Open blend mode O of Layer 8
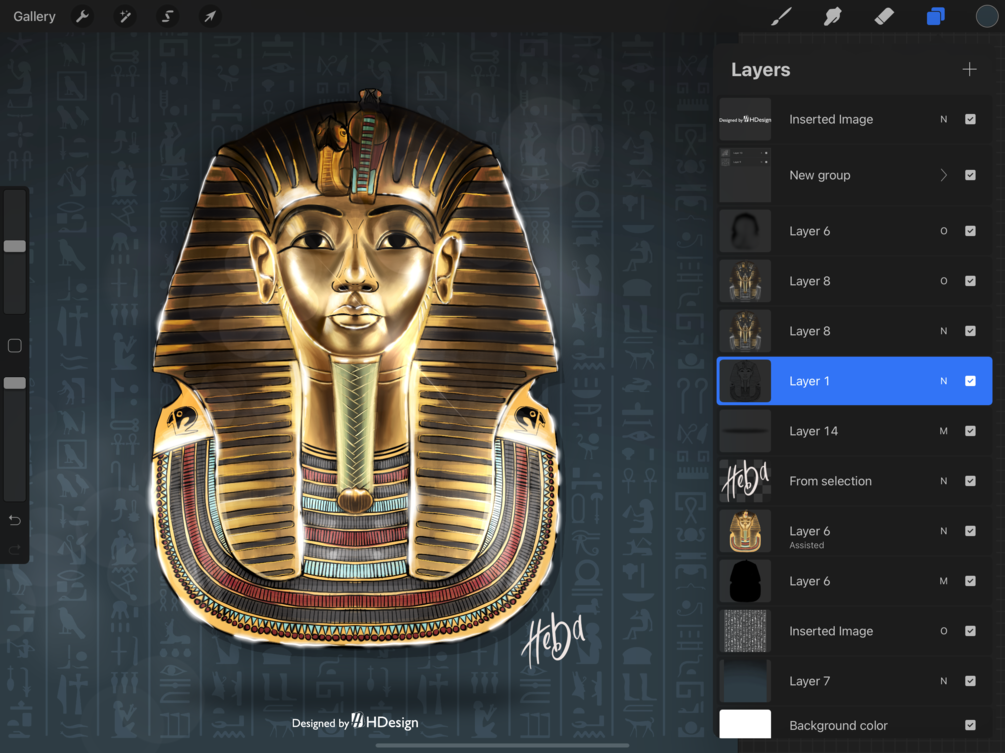The image size is (1005, 753). [943, 281]
